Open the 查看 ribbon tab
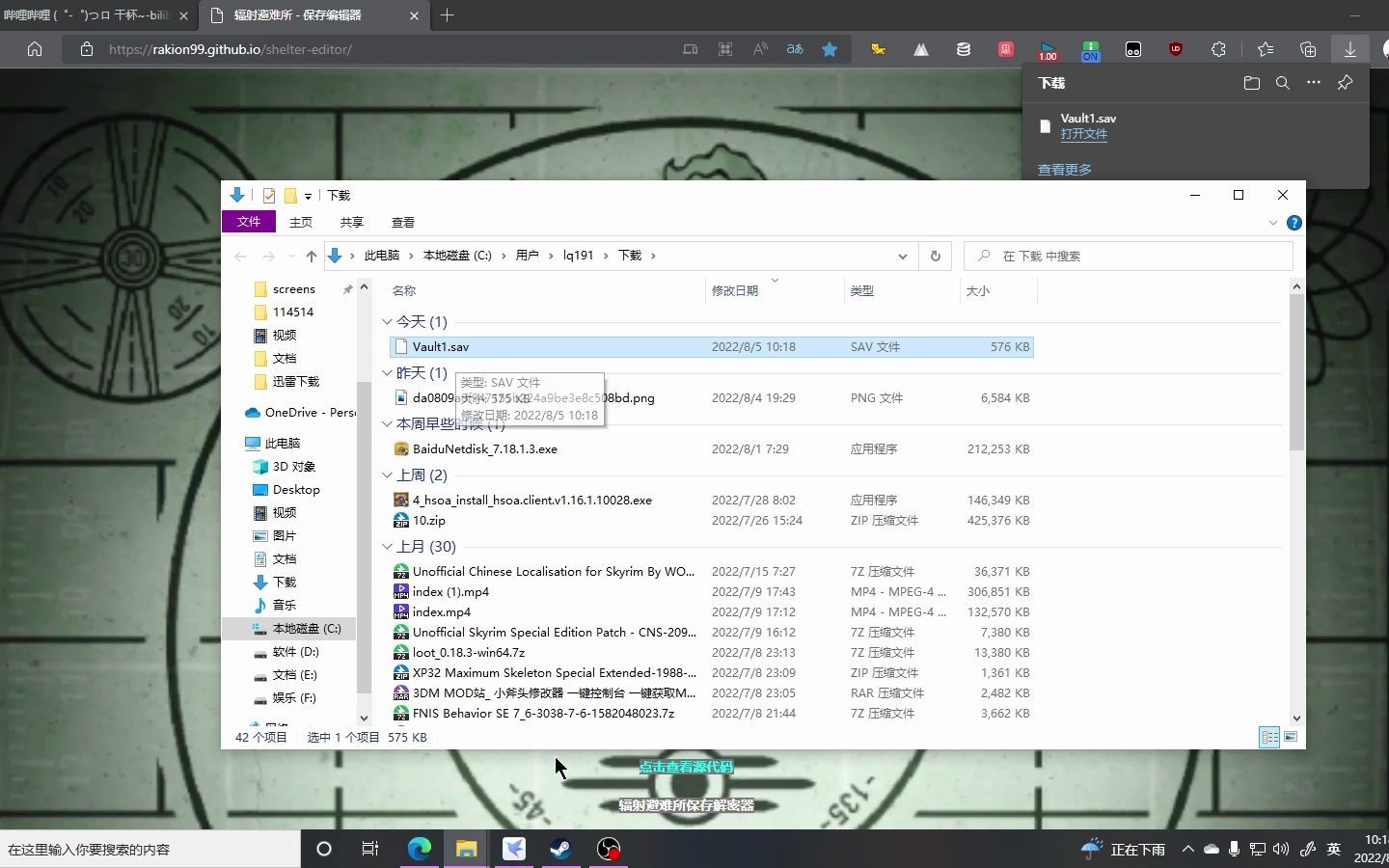 [x=403, y=222]
